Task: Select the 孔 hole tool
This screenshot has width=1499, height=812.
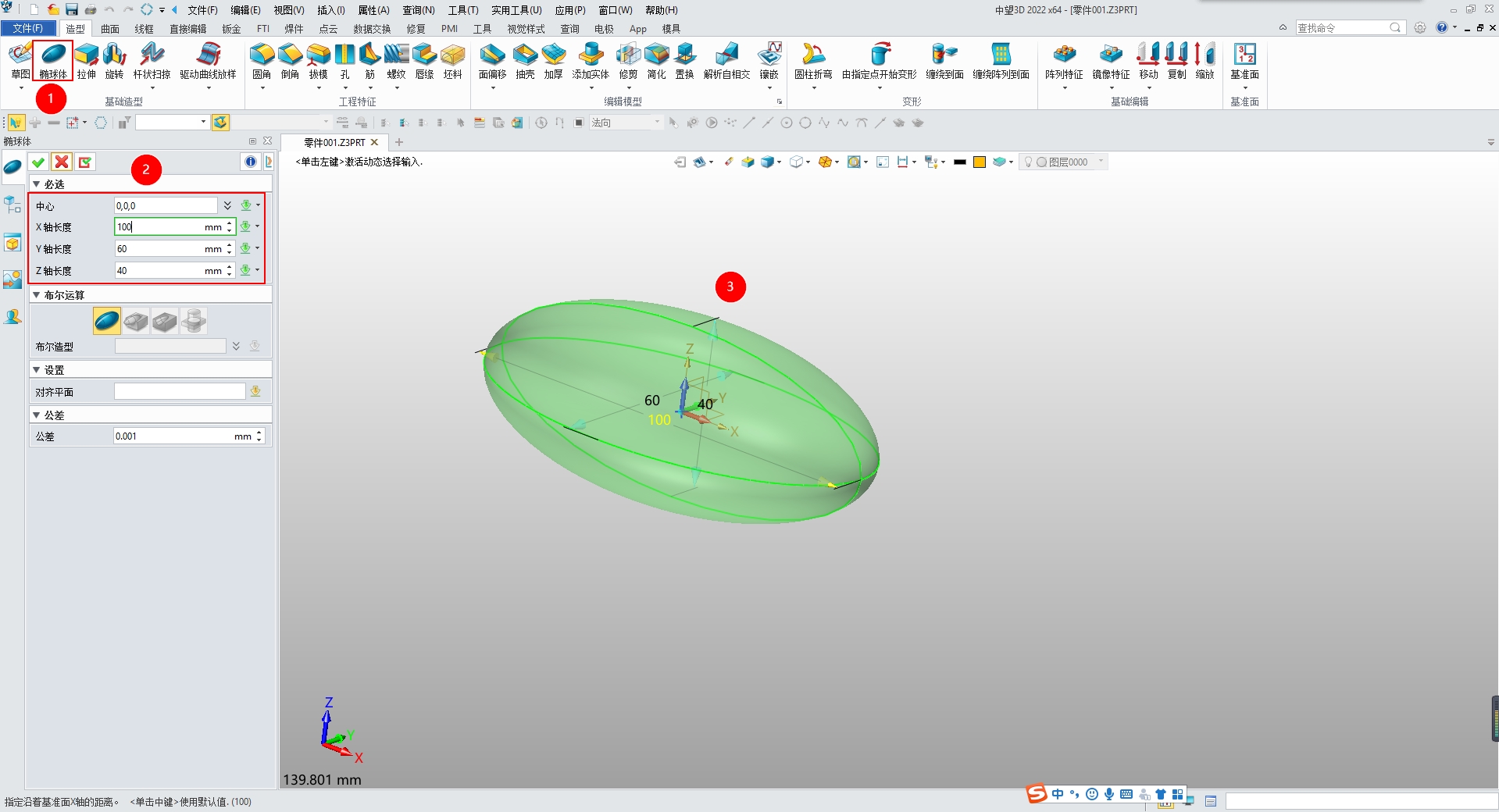Action: (x=344, y=61)
